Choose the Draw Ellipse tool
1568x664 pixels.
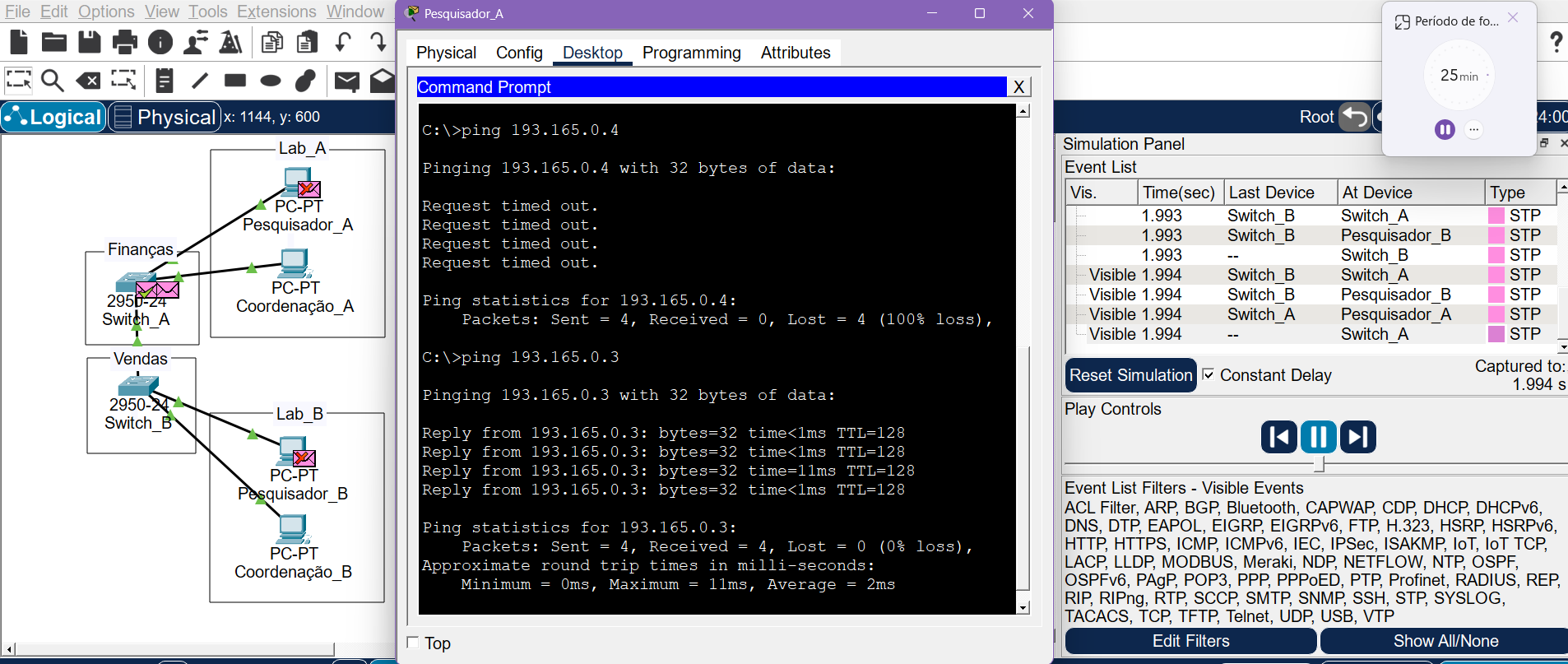coord(271,81)
